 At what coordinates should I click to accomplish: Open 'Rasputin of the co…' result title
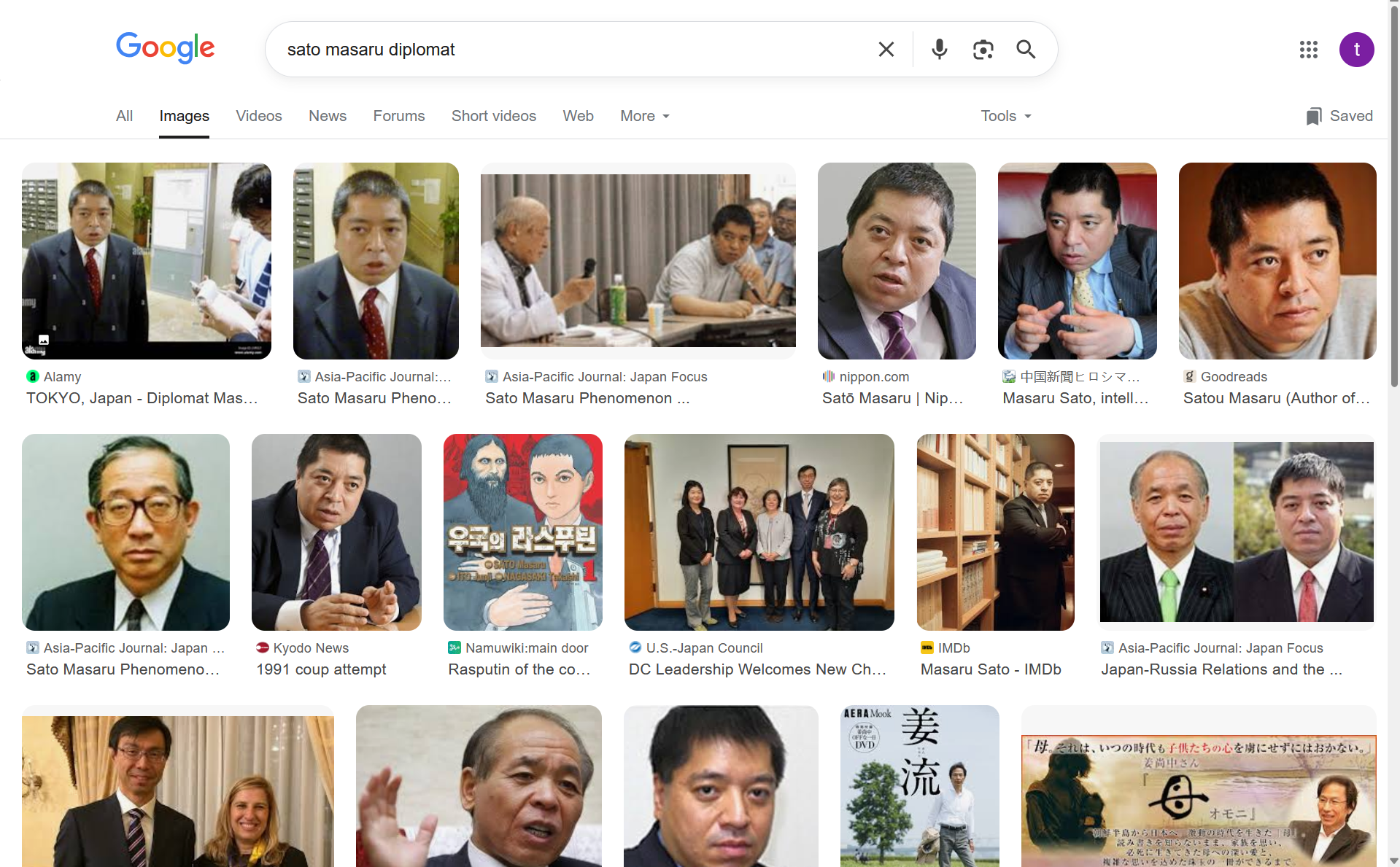click(x=519, y=669)
